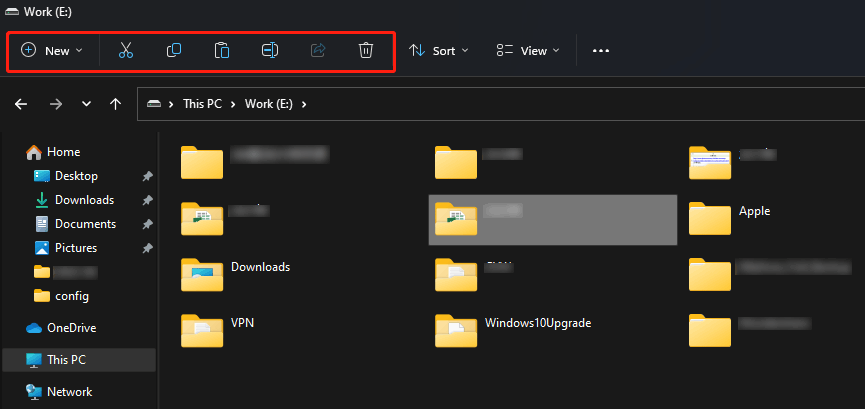The image size is (865, 409).
Task: Open the New item dropdown
Action: click(x=52, y=51)
